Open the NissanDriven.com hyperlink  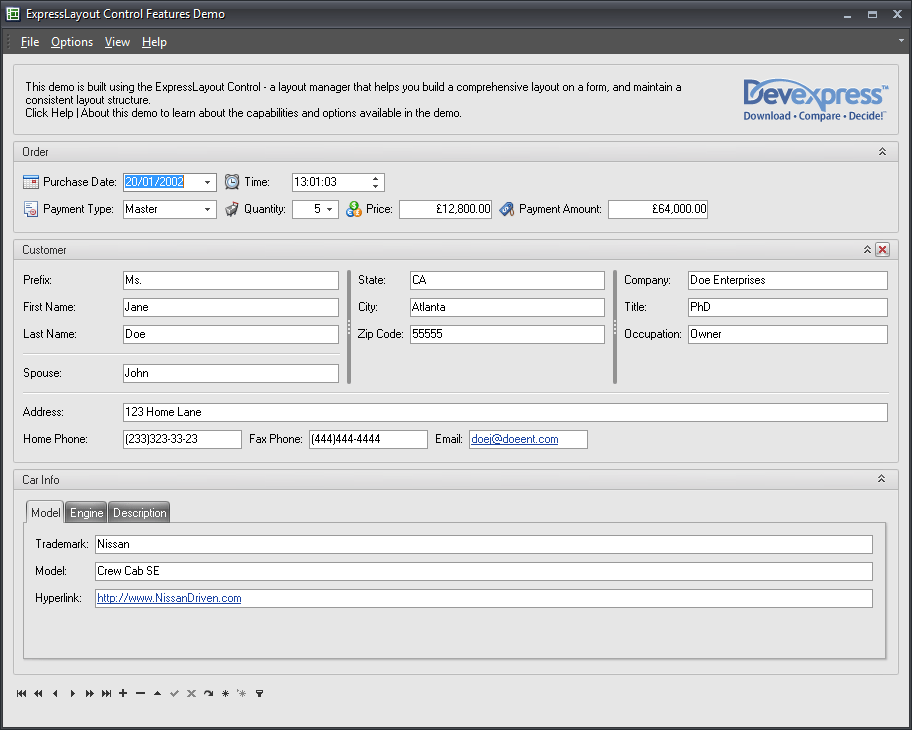click(169, 598)
